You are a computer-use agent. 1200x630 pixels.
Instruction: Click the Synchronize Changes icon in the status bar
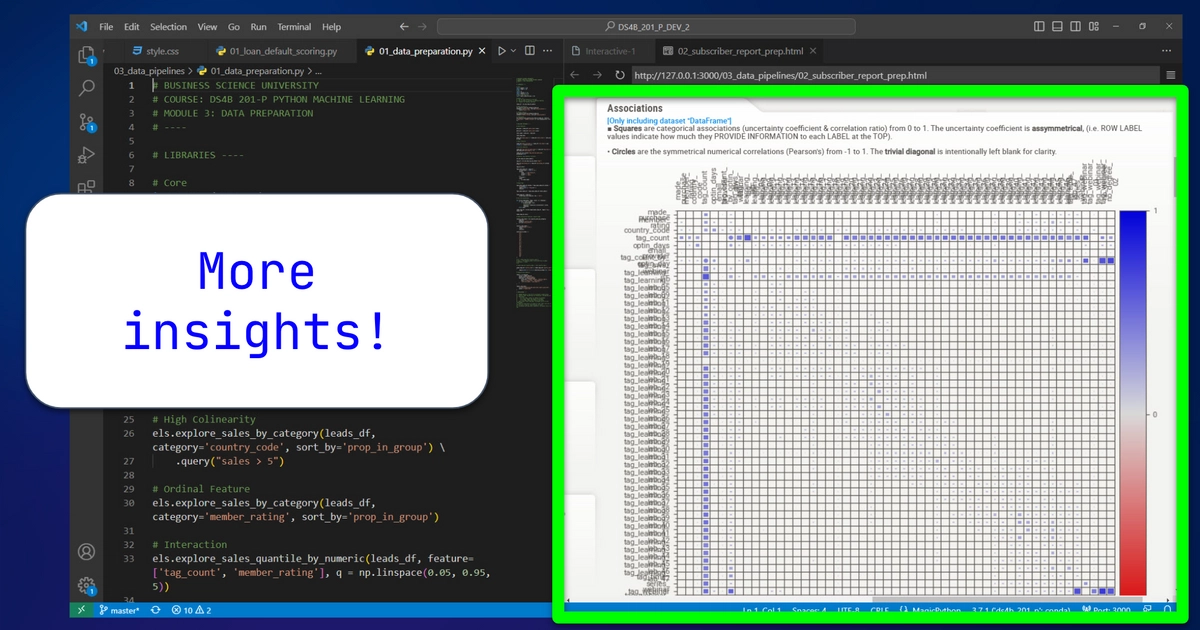pos(155,609)
